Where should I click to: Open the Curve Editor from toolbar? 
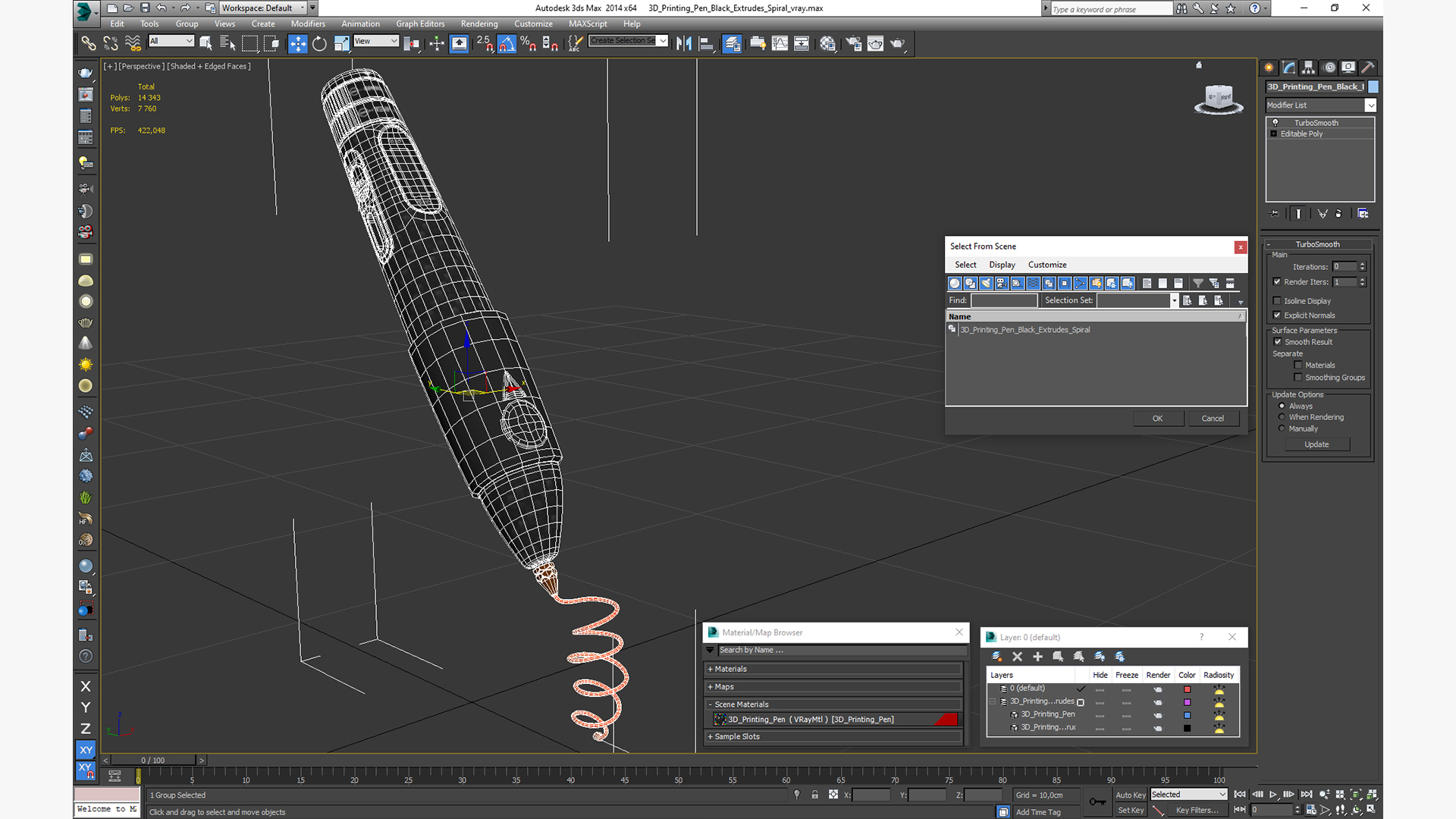click(780, 43)
